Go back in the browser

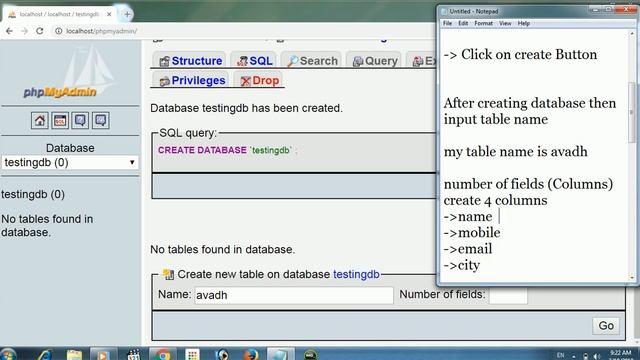pos(9,31)
